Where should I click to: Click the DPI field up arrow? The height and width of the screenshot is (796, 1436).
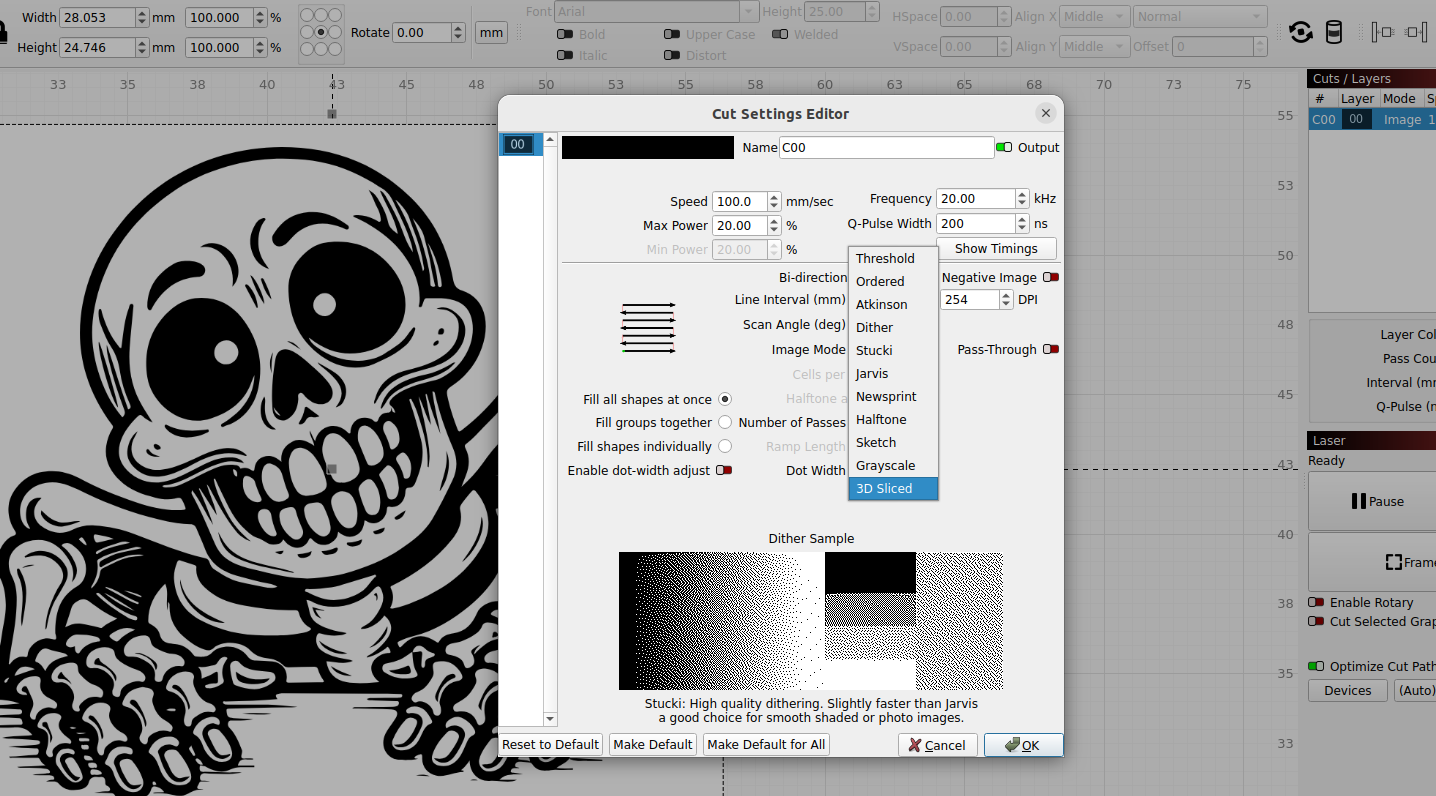1004,295
